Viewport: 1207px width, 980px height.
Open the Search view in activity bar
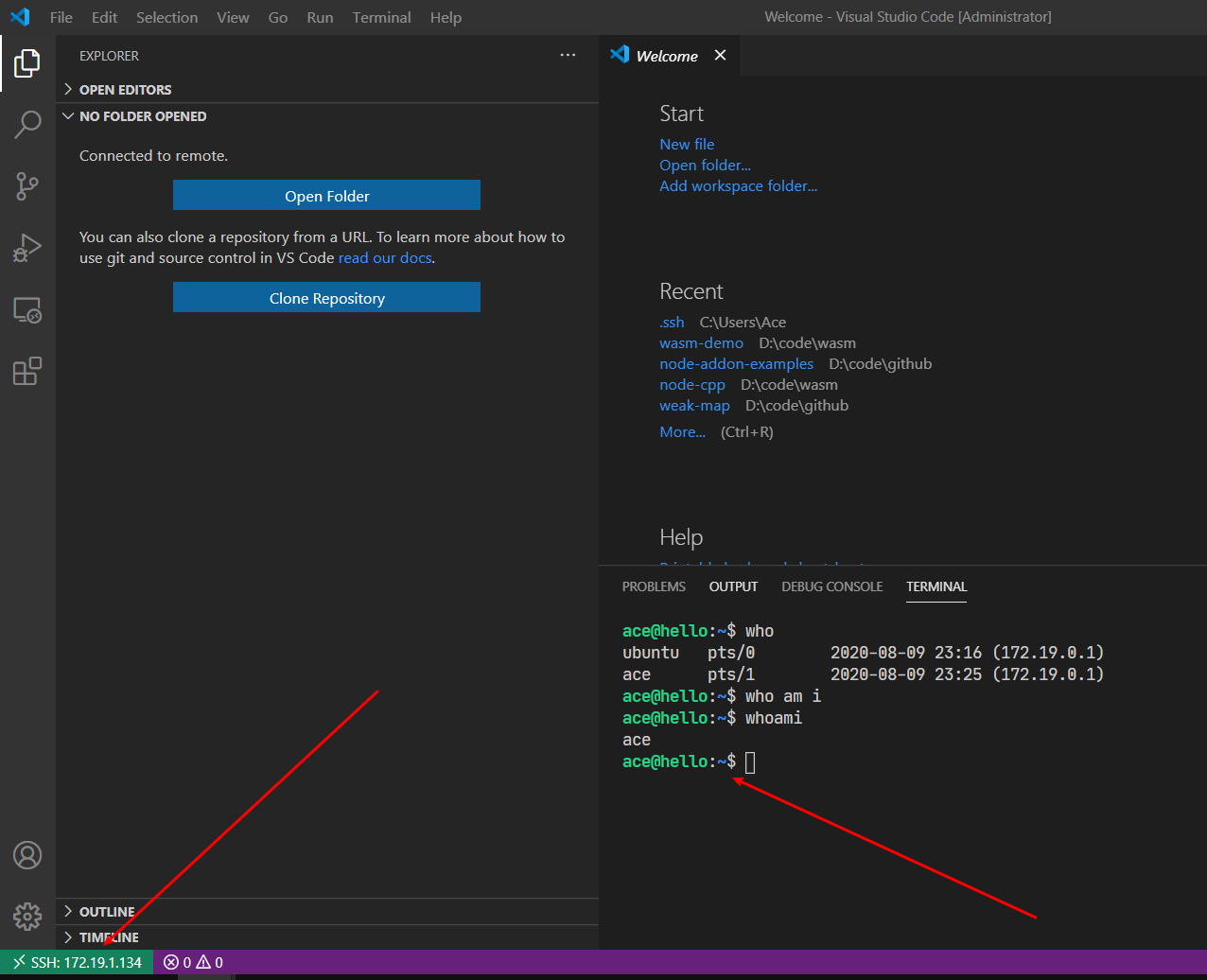[27, 124]
